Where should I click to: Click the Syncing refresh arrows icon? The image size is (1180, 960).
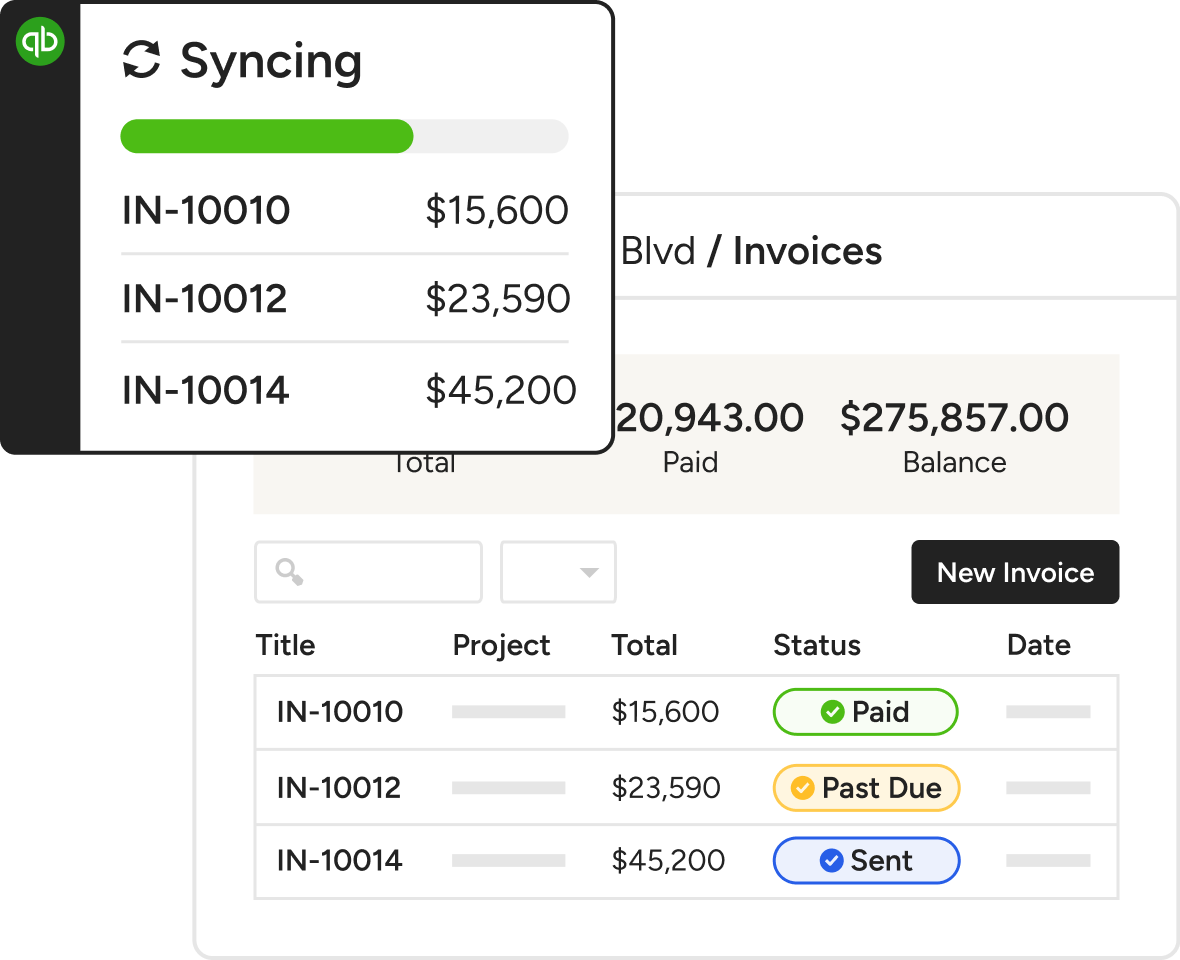pyautogui.click(x=141, y=60)
